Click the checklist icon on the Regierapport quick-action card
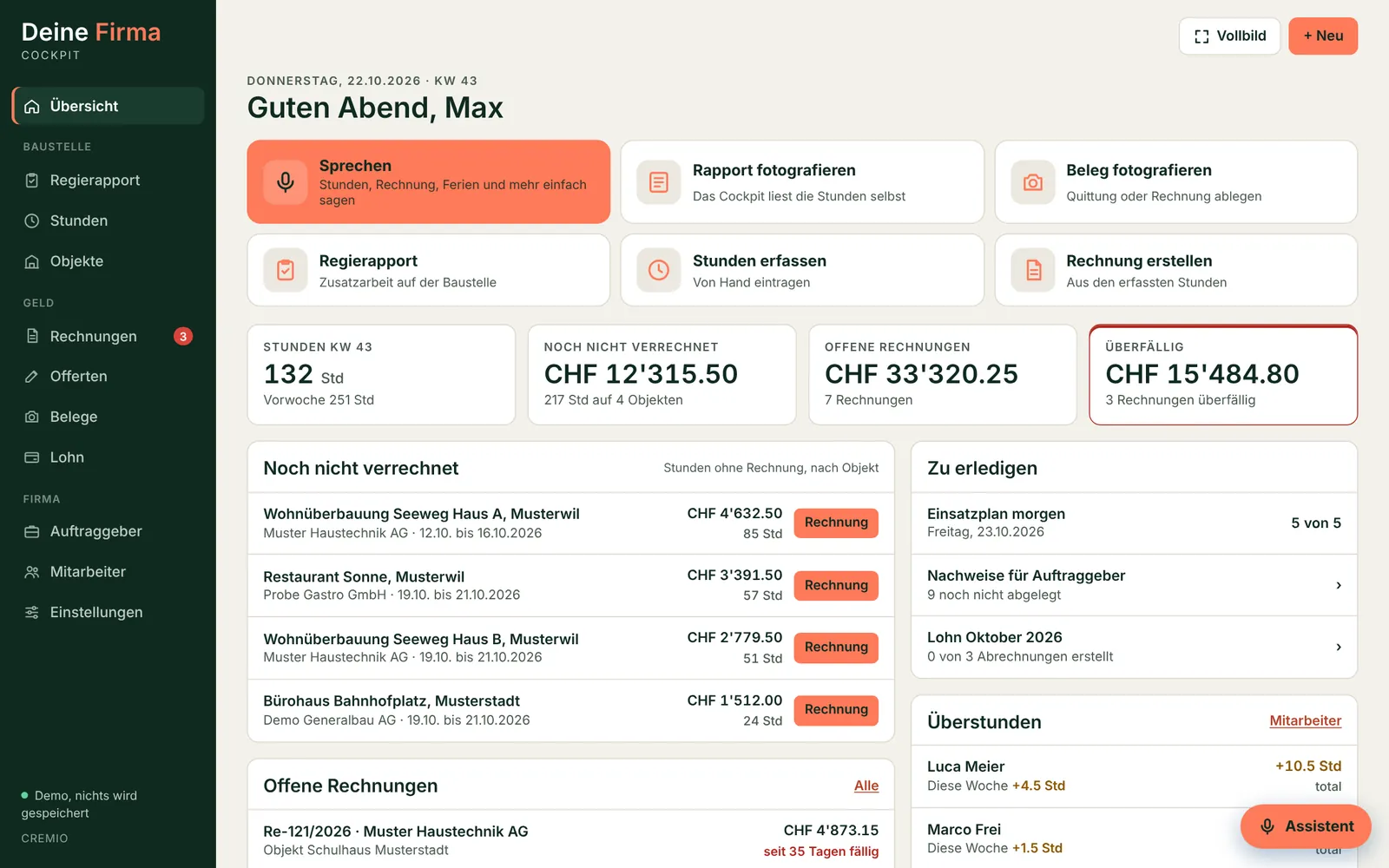The image size is (1389, 868). pos(286,270)
